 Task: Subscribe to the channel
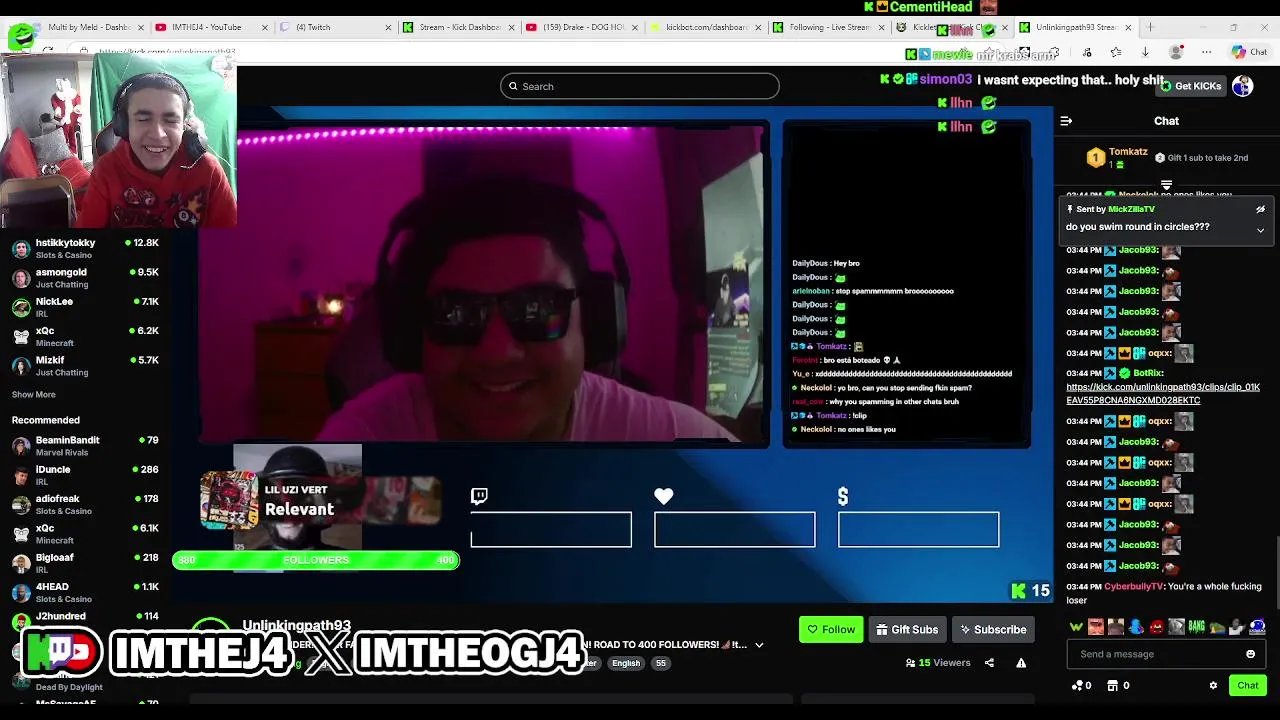point(993,630)
